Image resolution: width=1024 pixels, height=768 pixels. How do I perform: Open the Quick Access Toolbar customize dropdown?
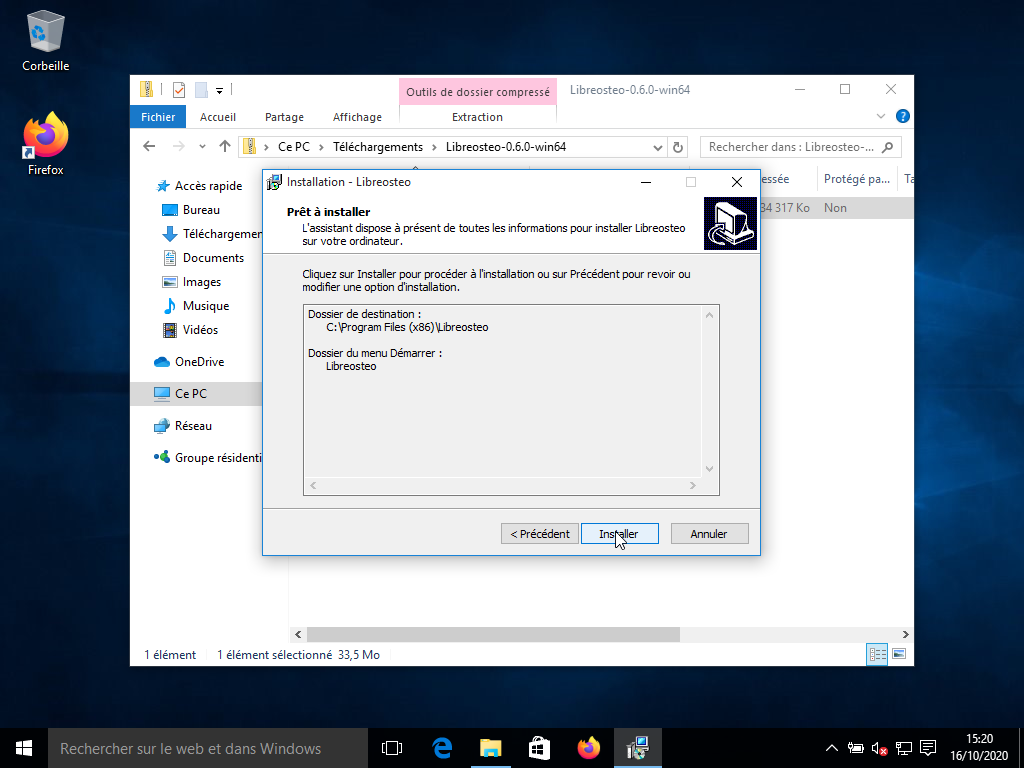pos(219,91)
